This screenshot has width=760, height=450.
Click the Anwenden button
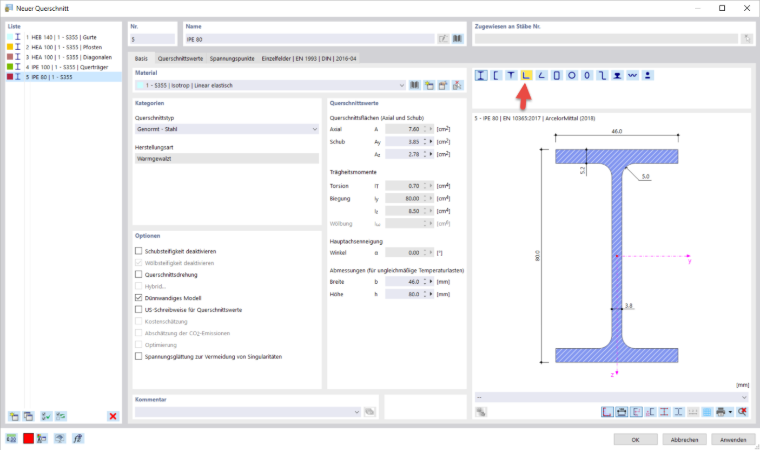733,440
